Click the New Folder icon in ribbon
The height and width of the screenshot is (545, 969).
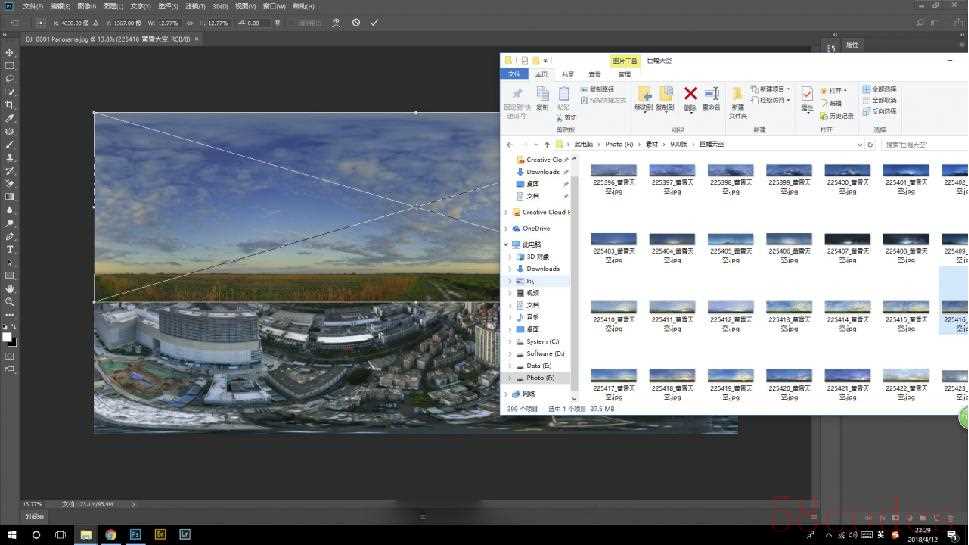(737, 94)
